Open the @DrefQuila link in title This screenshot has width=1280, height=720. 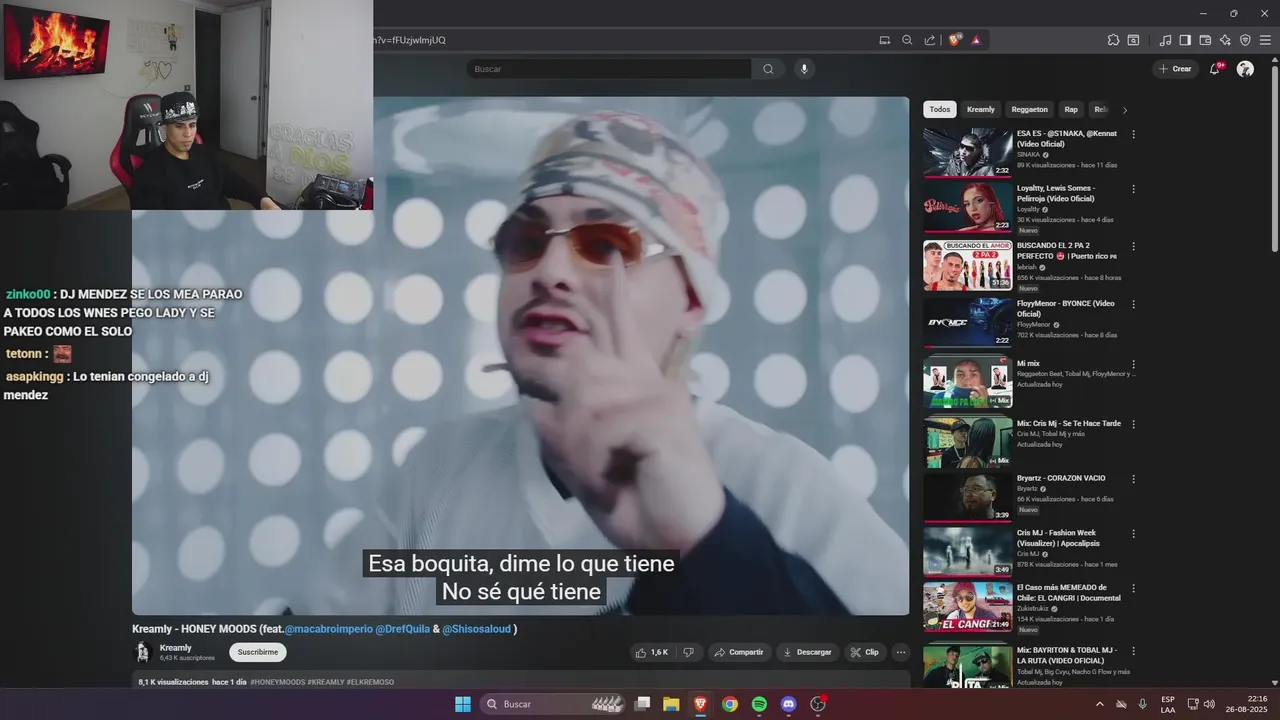click(x=403, y=629)
